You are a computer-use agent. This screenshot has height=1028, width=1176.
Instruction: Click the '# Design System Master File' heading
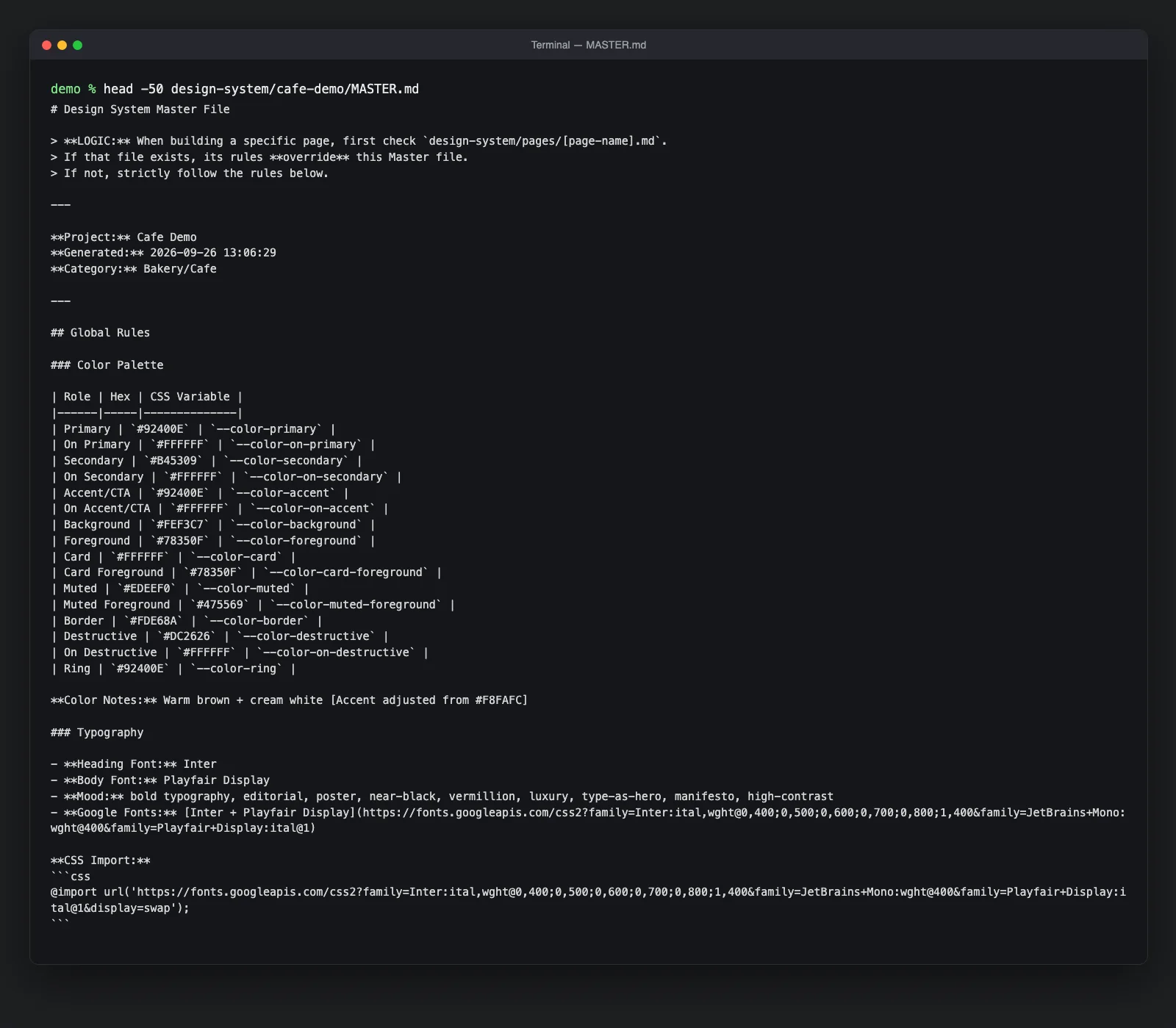coord(140,109)
